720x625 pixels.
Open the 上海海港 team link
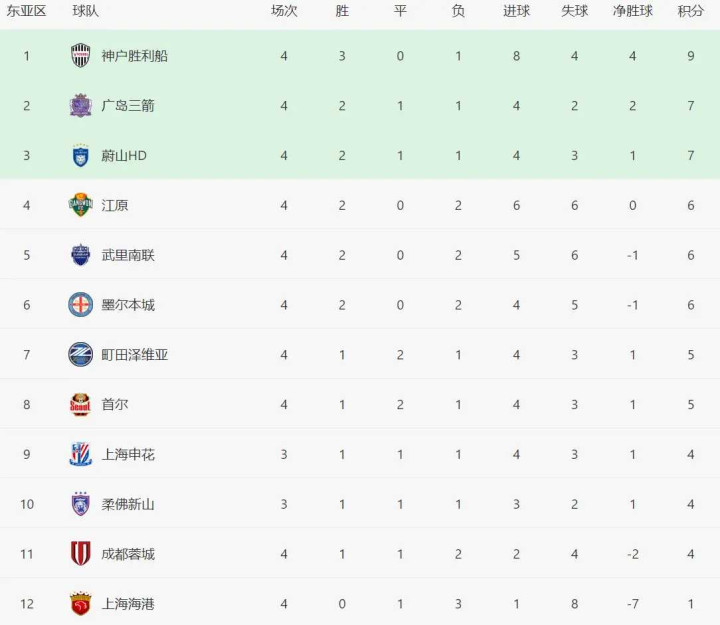tap(128, 604)
